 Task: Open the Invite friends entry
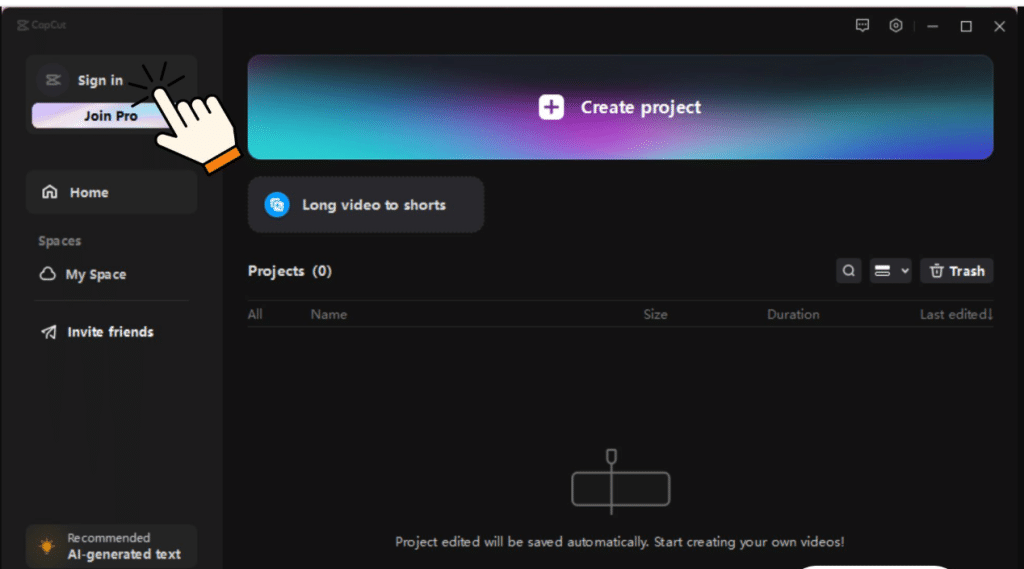point(97,332)
